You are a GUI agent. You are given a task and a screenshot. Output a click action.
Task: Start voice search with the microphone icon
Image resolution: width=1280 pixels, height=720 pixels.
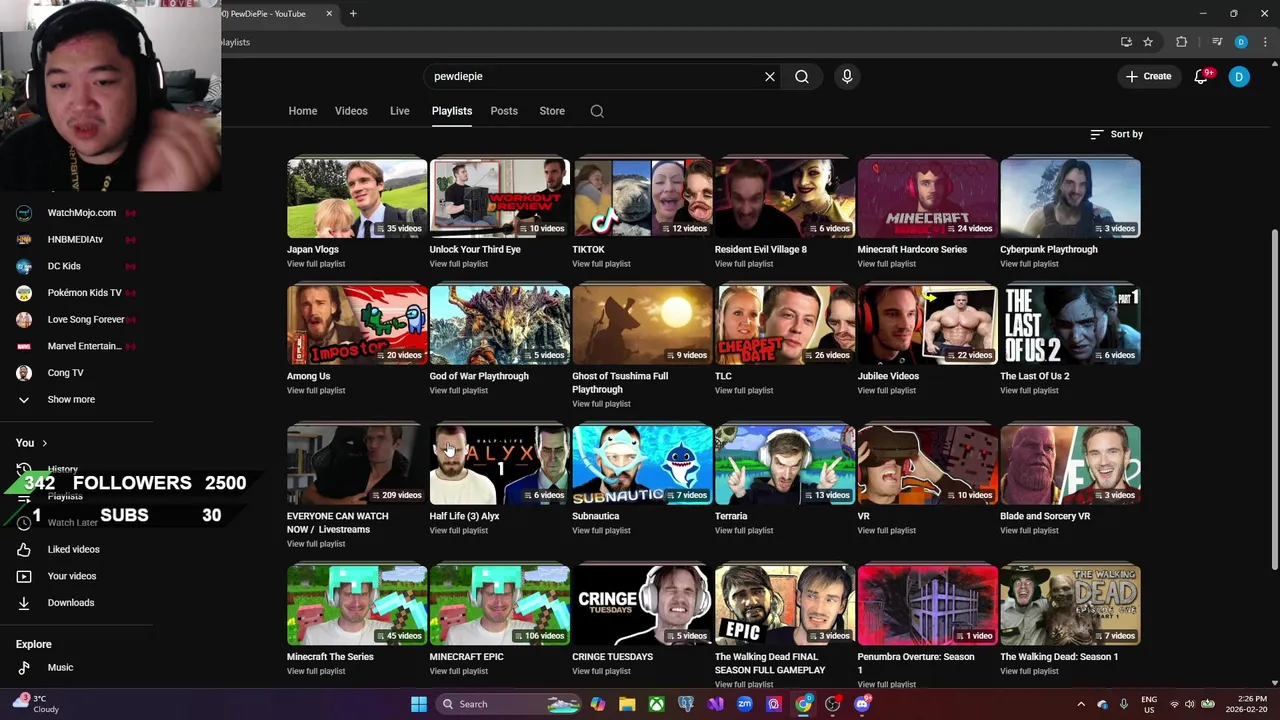tap(847, 76)
